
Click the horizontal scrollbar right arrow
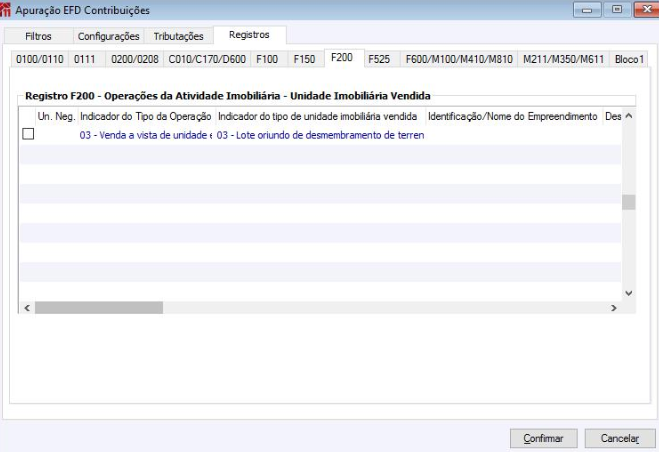click(x=614, y=308)
